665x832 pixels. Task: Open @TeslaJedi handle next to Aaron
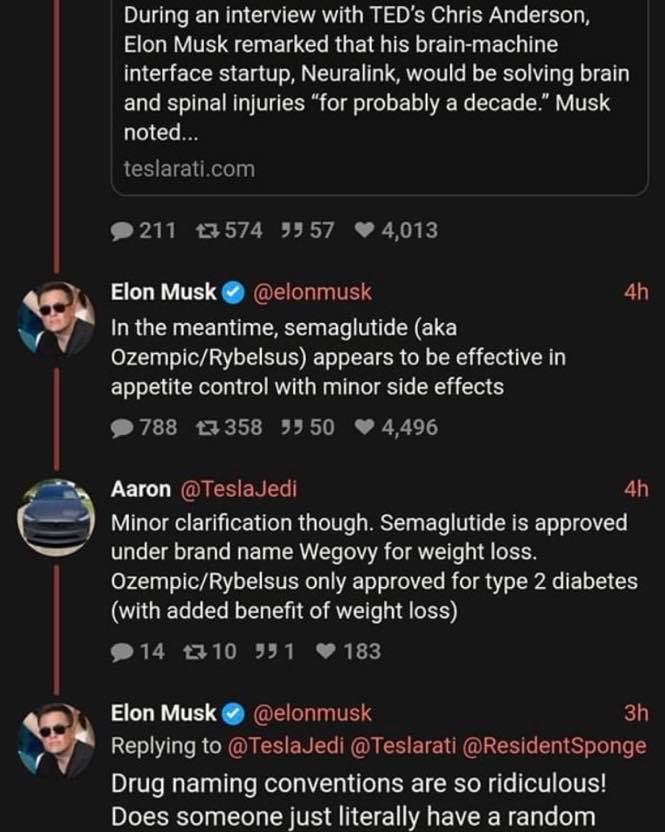coord(239,489)
